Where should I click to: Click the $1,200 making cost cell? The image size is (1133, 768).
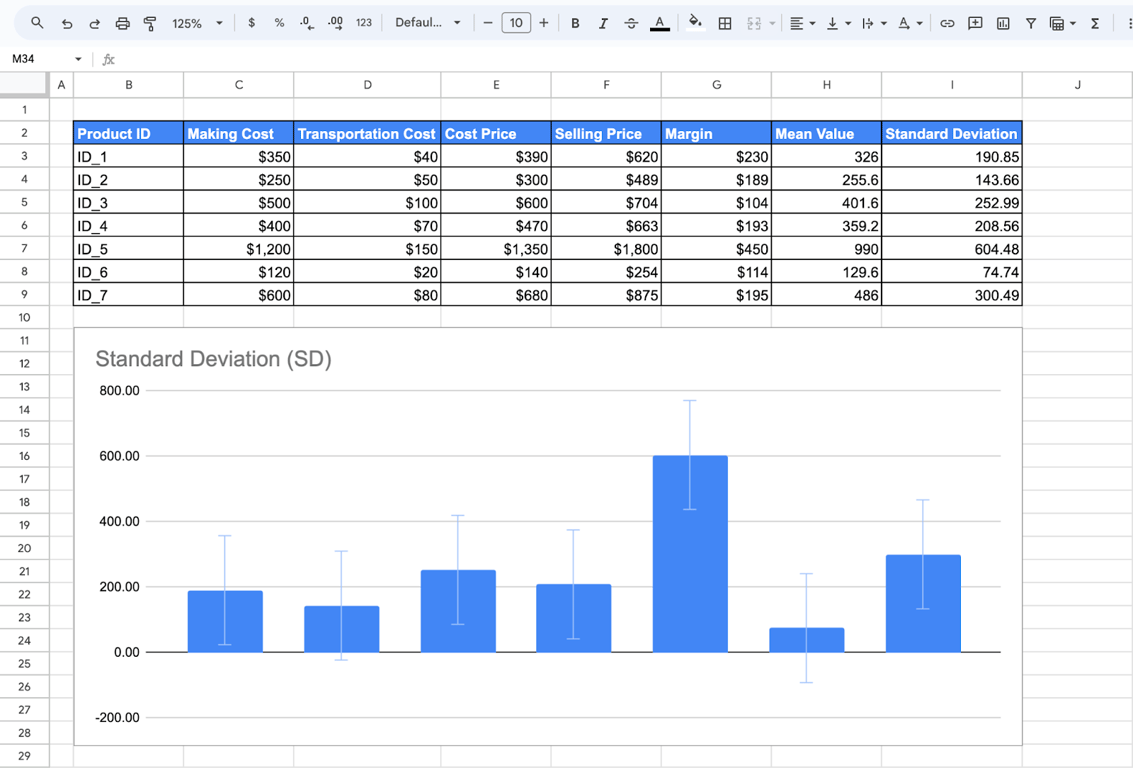click(x=238, y=249)
